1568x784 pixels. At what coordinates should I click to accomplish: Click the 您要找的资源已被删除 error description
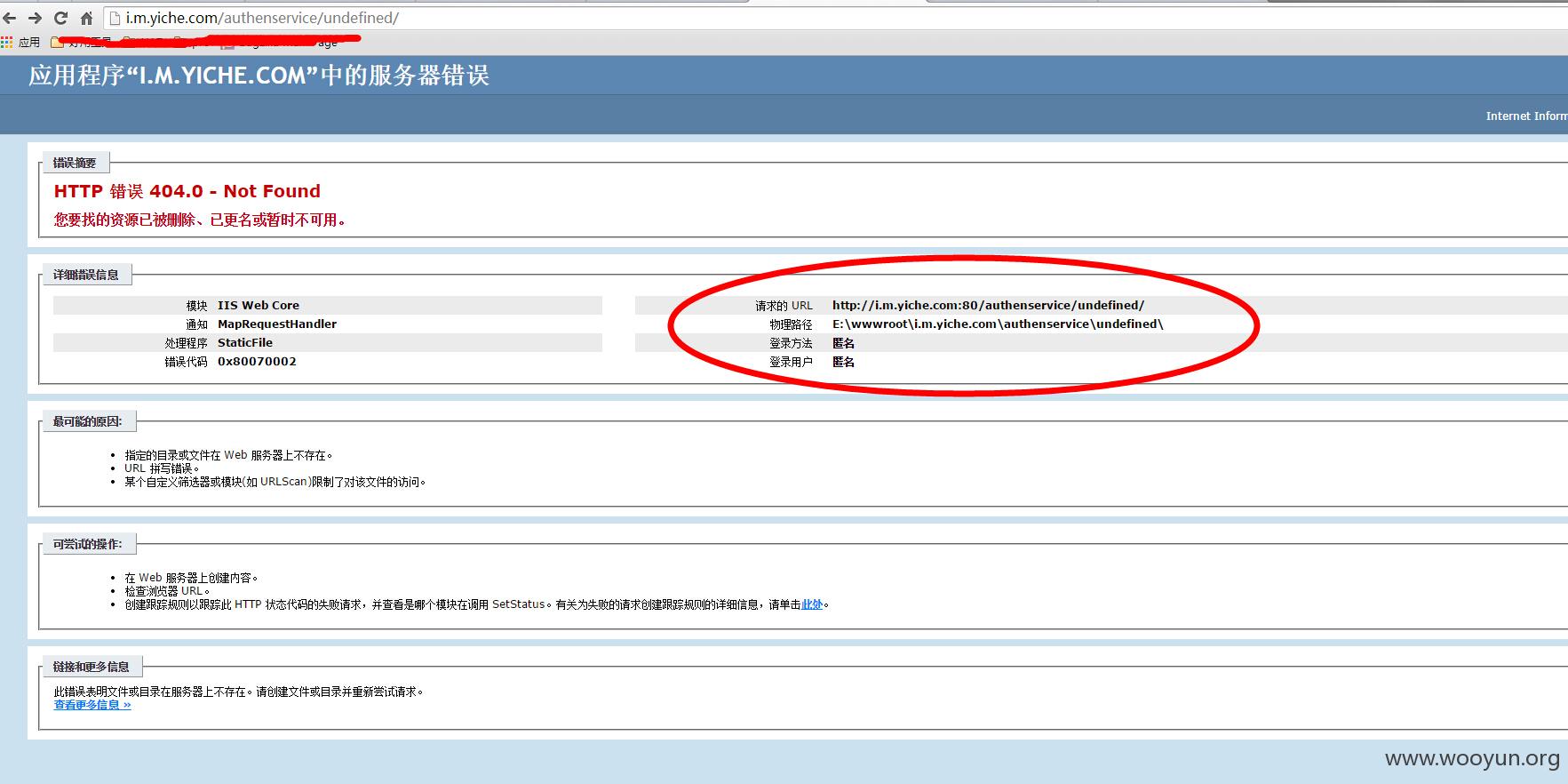200,220
